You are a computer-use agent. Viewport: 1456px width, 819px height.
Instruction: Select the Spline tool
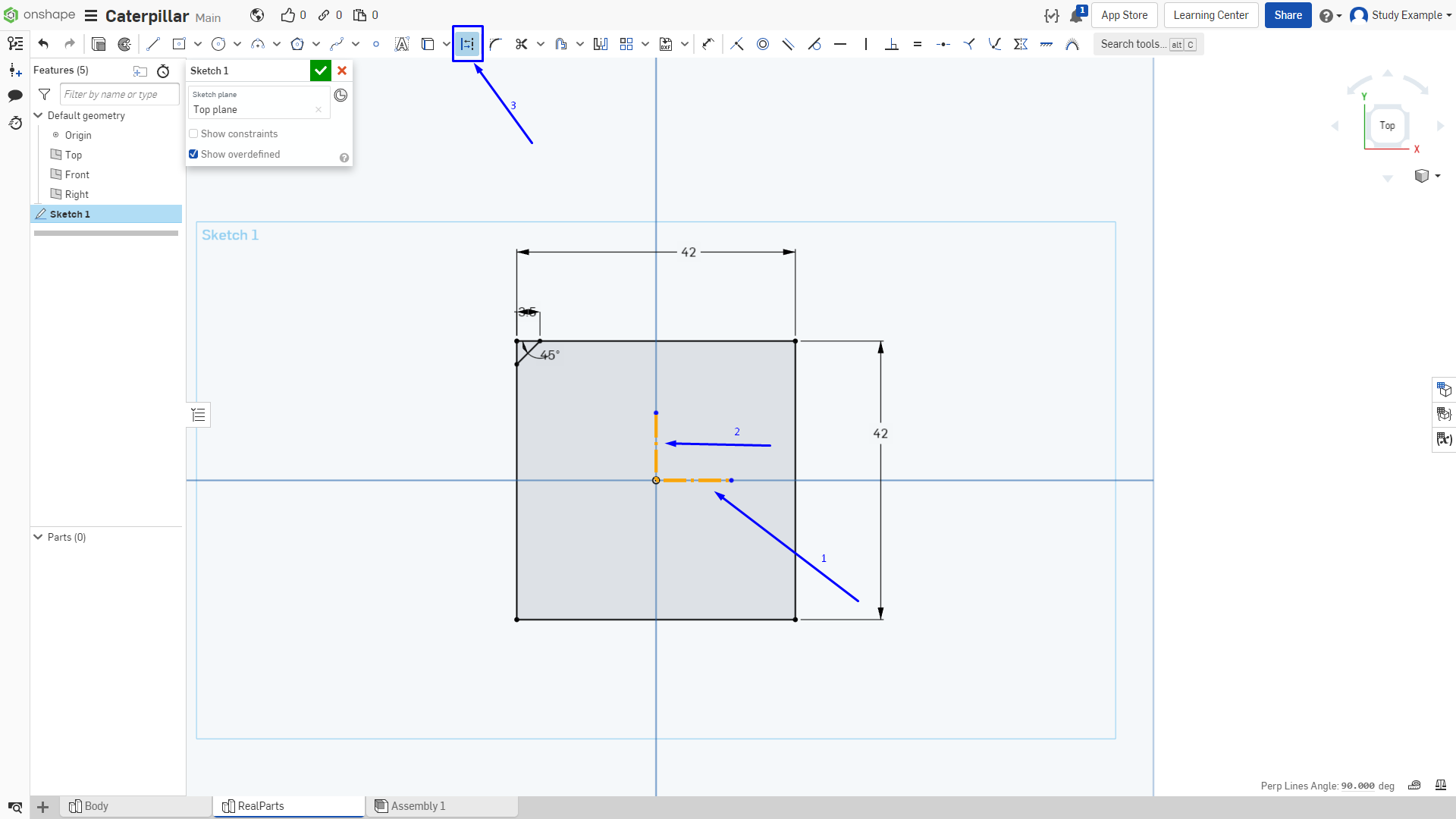click(x=337, y=44)
